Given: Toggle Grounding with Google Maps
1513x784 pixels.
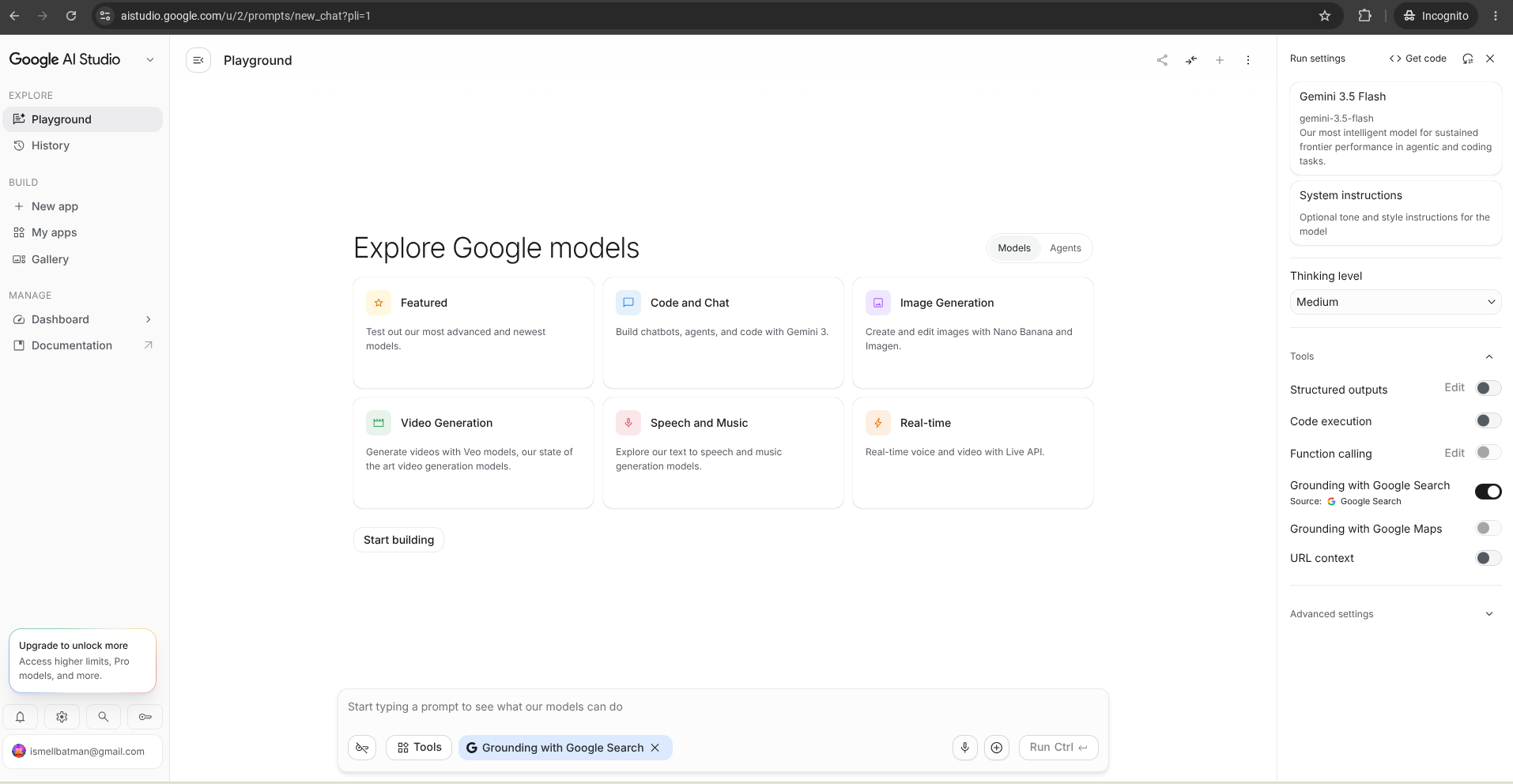Looking at the screenshot, I should pos(1488,528).
